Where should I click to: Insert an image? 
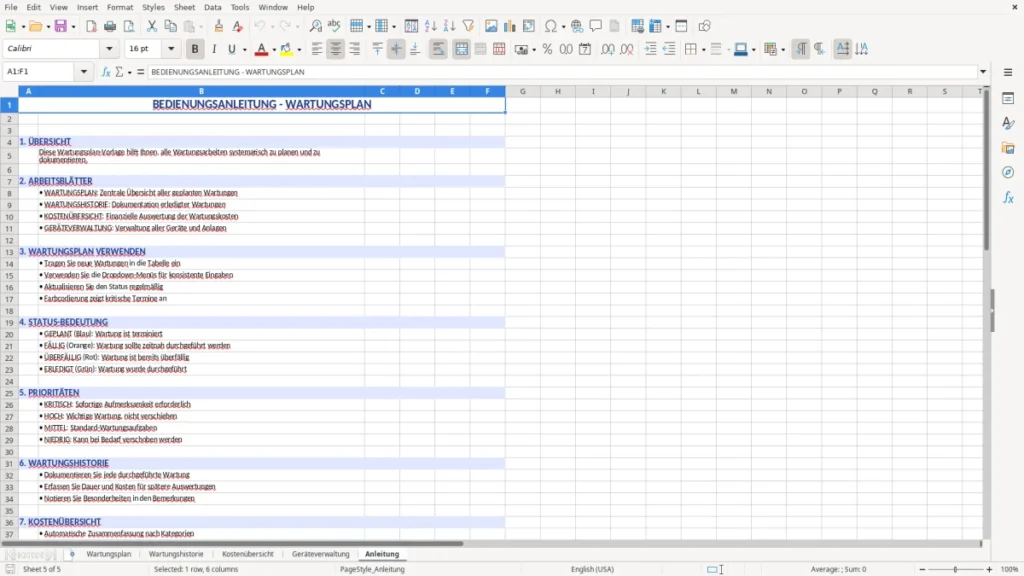[491, 26]
